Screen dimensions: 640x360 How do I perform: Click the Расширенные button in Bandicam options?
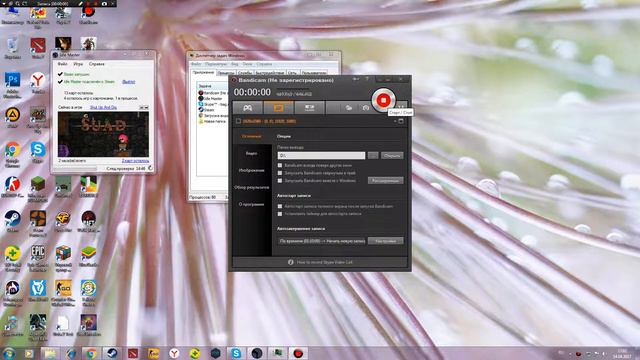[x=386, y=180]
